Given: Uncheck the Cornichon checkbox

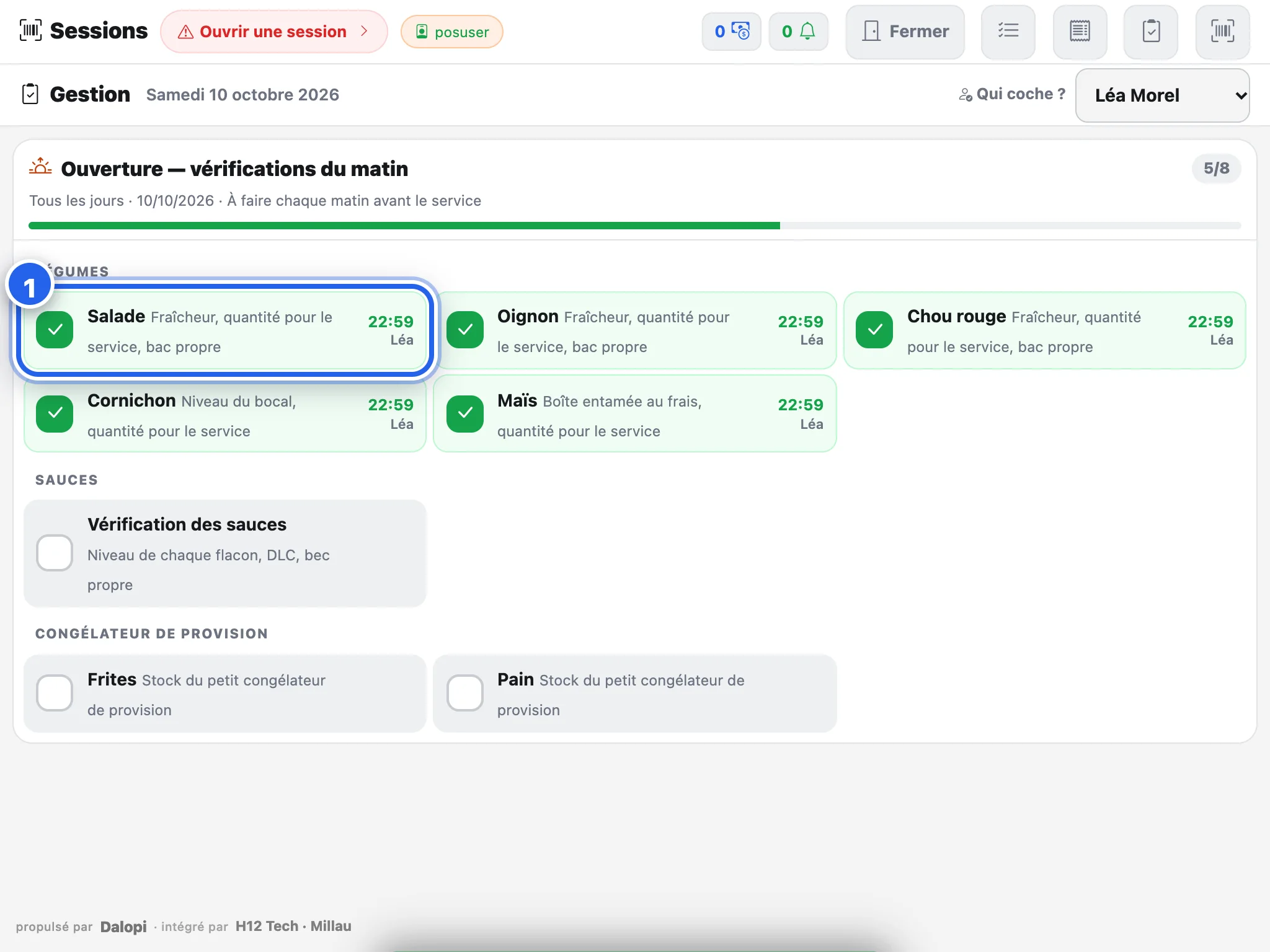Looking at the screenshot, I should (55, 413).
